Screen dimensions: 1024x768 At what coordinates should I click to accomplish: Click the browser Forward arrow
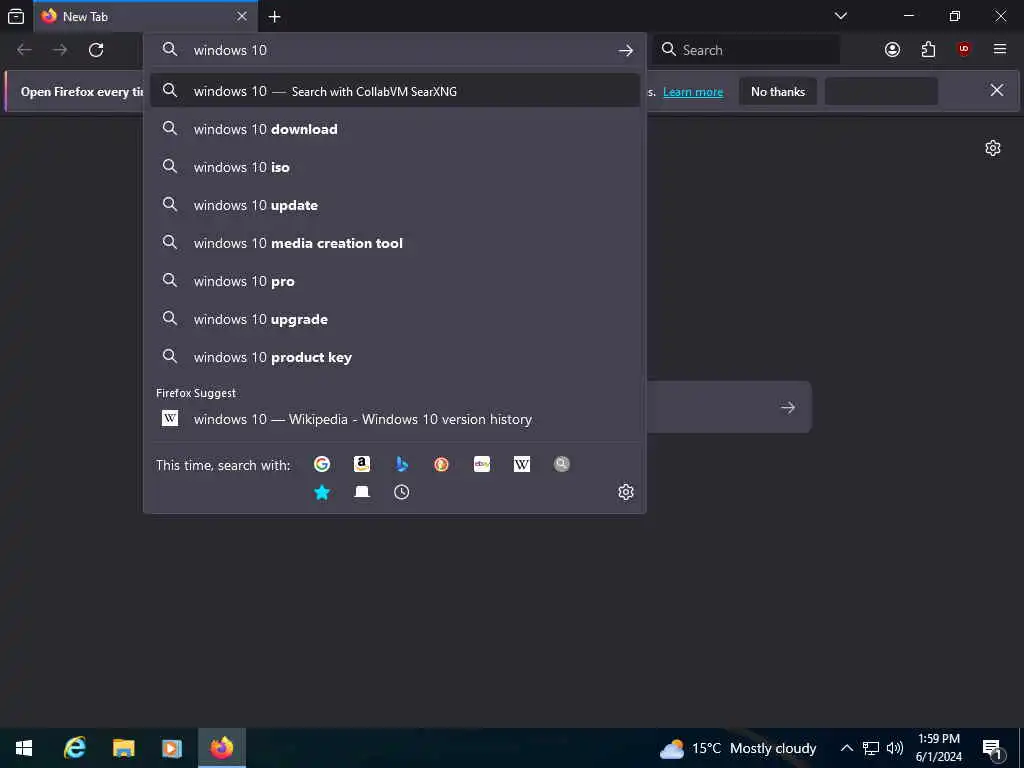[60, 50]
